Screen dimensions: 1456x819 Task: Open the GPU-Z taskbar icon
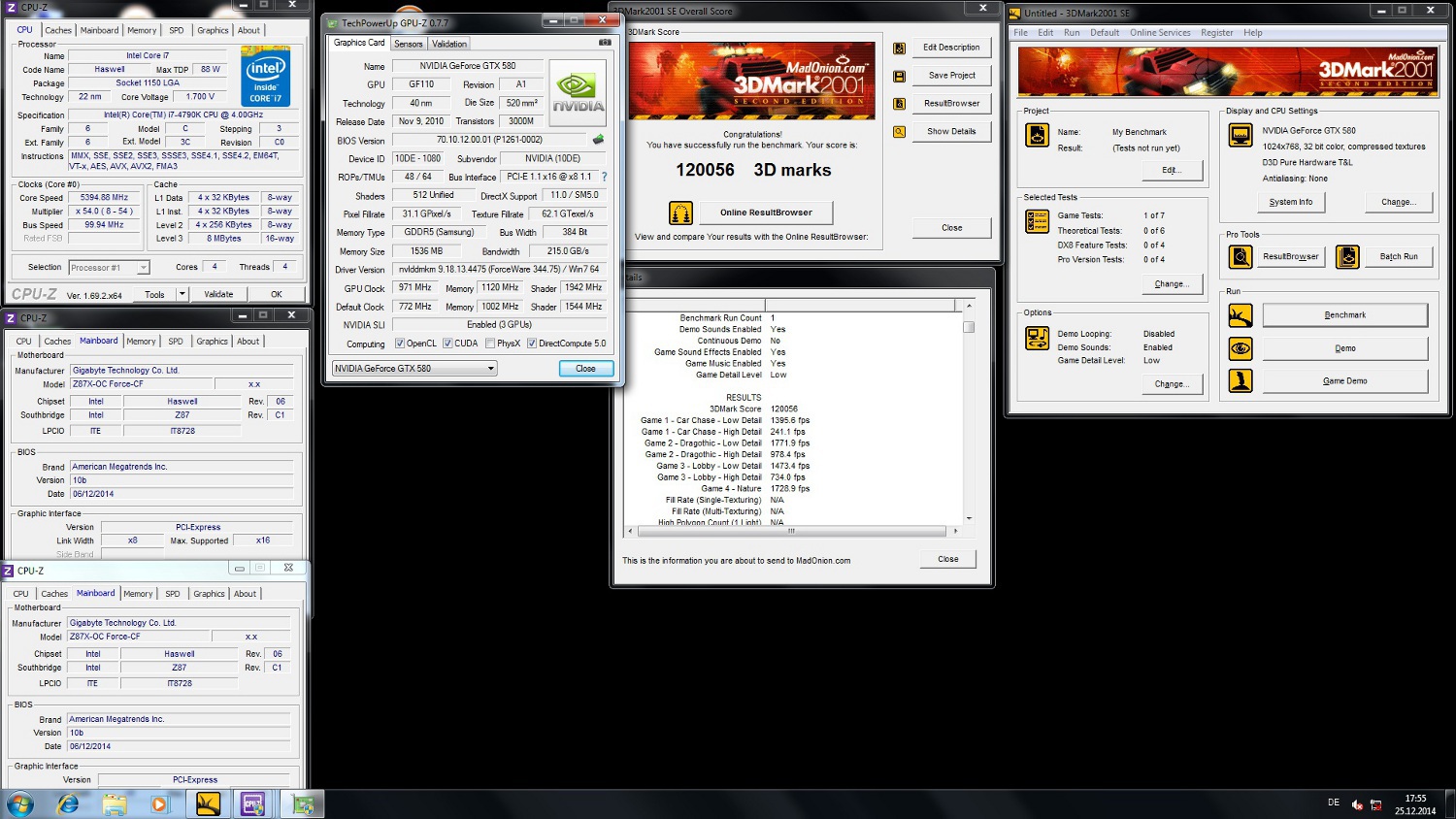303,803
